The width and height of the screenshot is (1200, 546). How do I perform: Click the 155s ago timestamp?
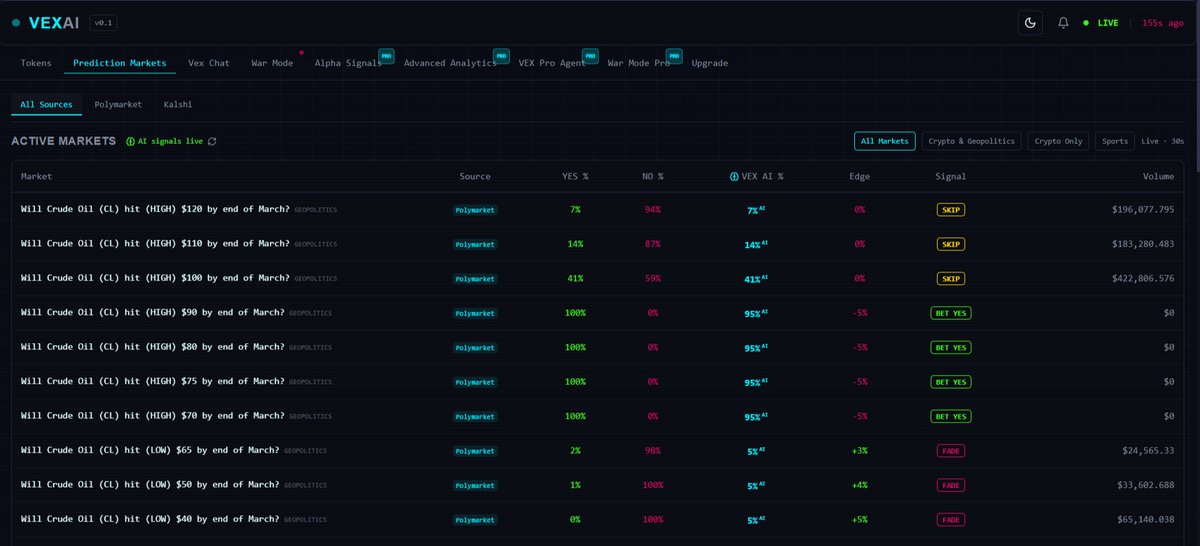(1163, 22)
